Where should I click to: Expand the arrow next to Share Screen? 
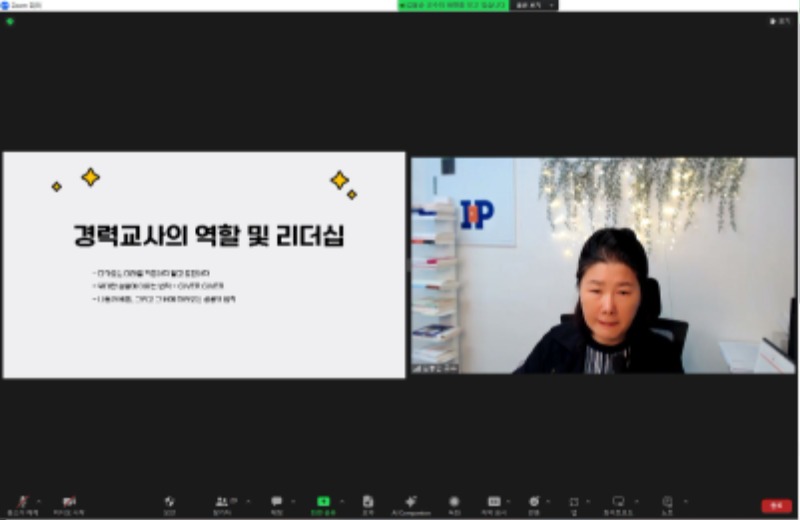(x=342, y=501)
